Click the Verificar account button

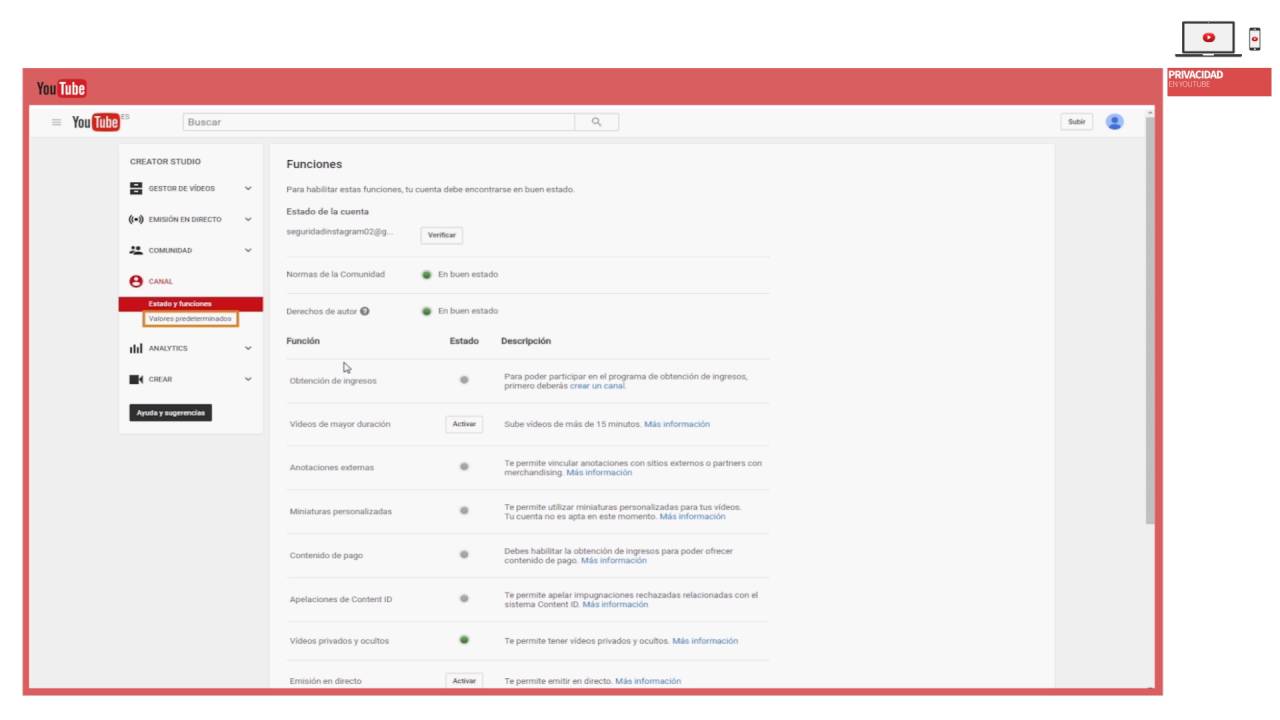[x=441, y=235]
